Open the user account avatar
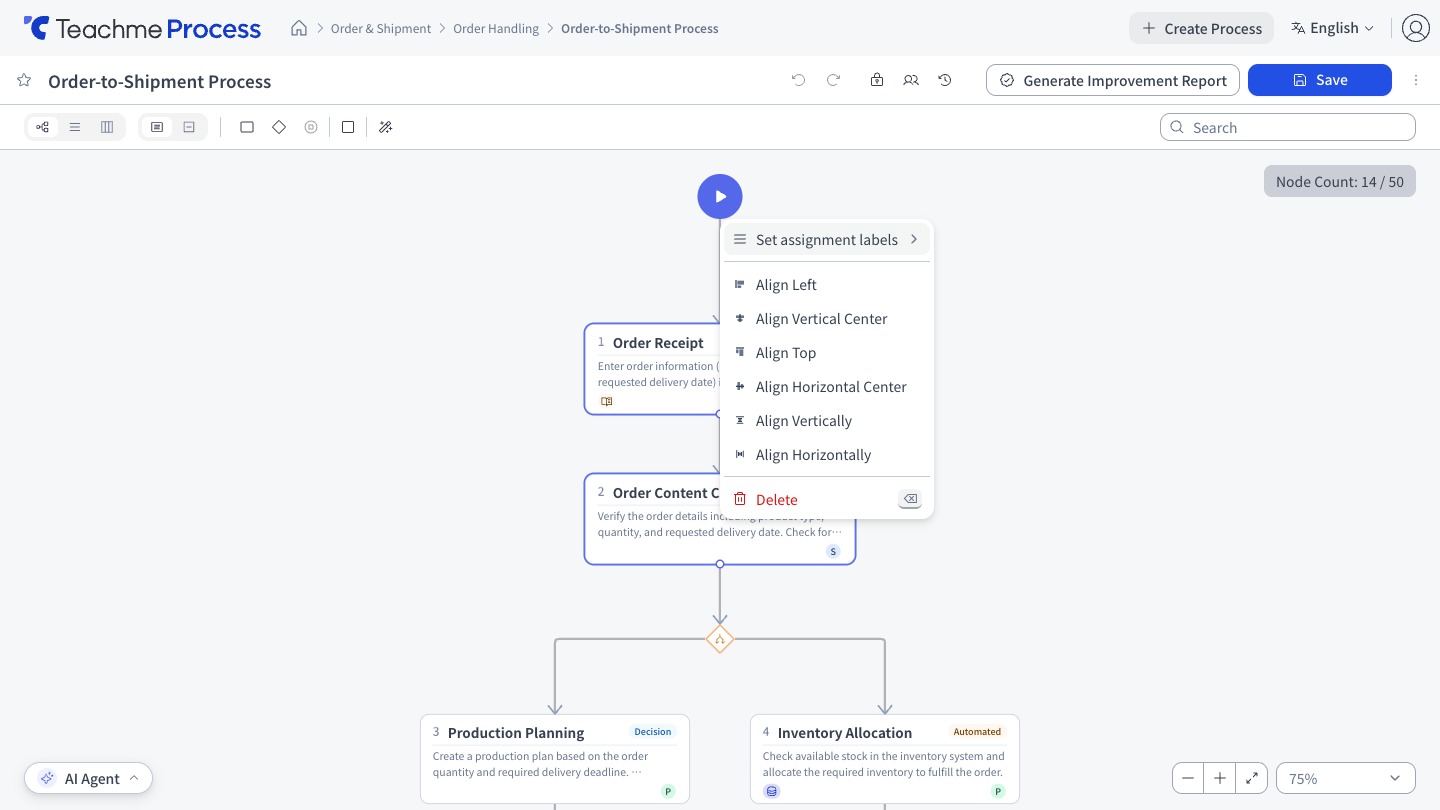This screenshot has width=1440, height=810. pyautogui.click(x=1415, y=28)
